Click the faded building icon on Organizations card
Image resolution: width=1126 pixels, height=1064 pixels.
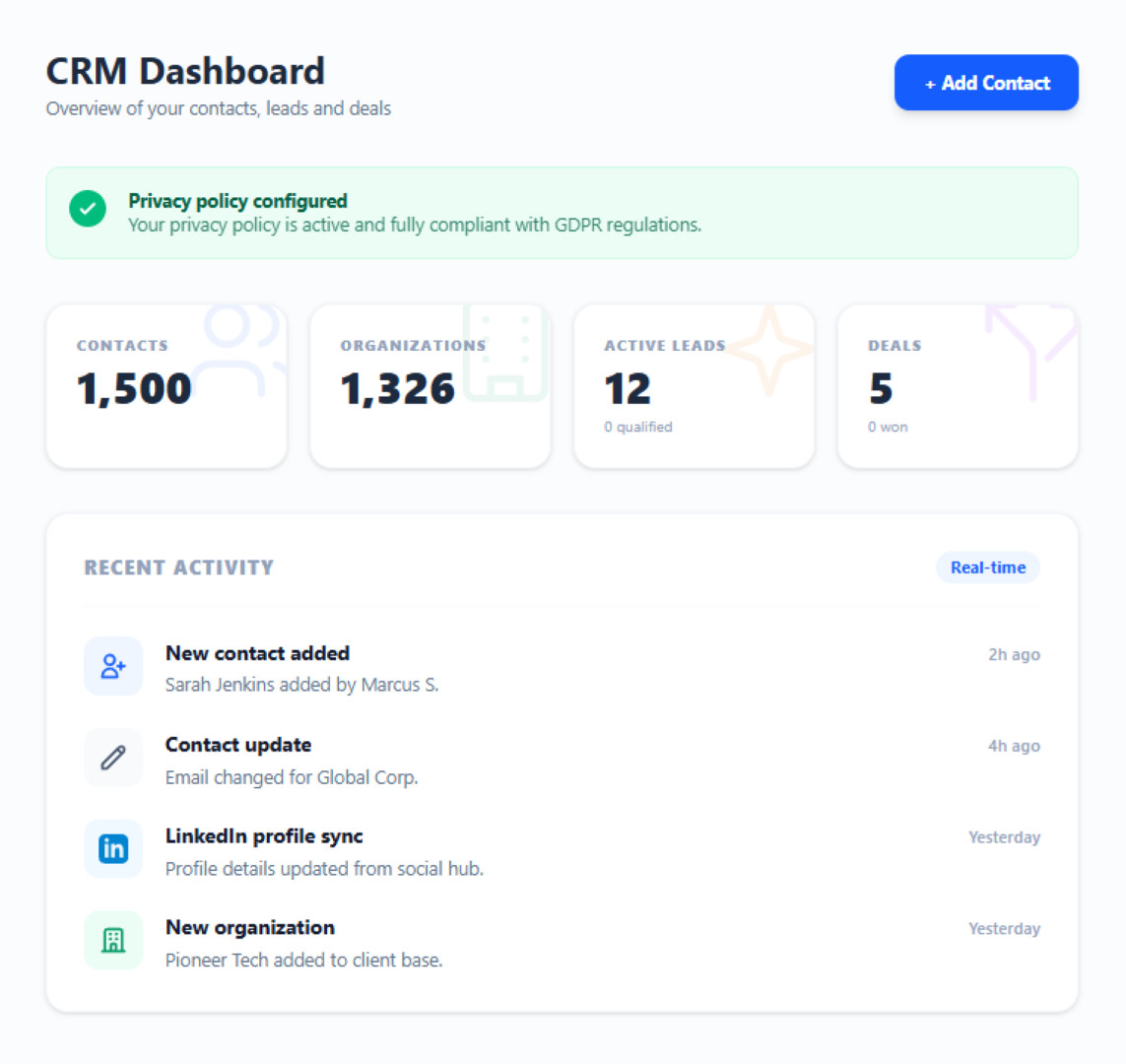504,353
